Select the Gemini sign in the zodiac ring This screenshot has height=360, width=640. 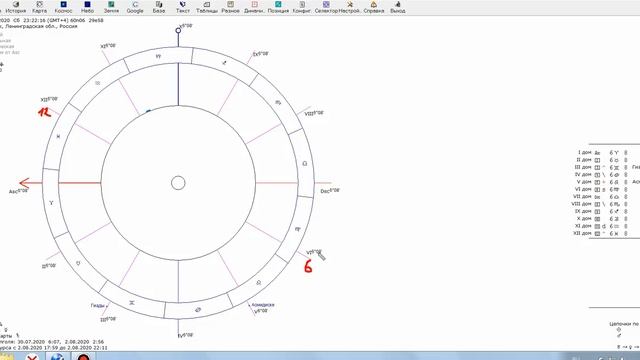[132, 302]
